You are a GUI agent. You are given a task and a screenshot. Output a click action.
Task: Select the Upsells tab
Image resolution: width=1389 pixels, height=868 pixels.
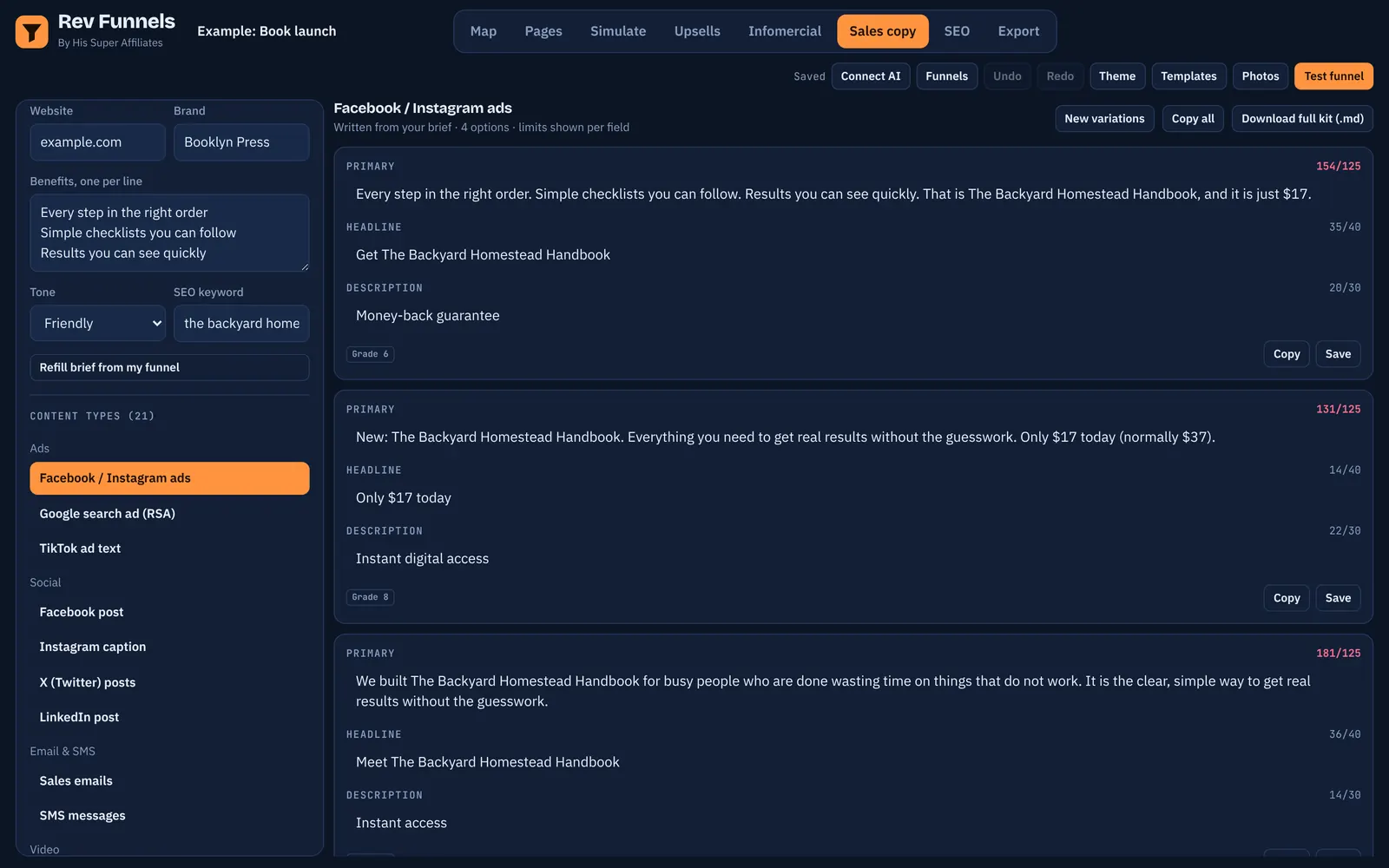pyautogui.click(x=697, y=31)
